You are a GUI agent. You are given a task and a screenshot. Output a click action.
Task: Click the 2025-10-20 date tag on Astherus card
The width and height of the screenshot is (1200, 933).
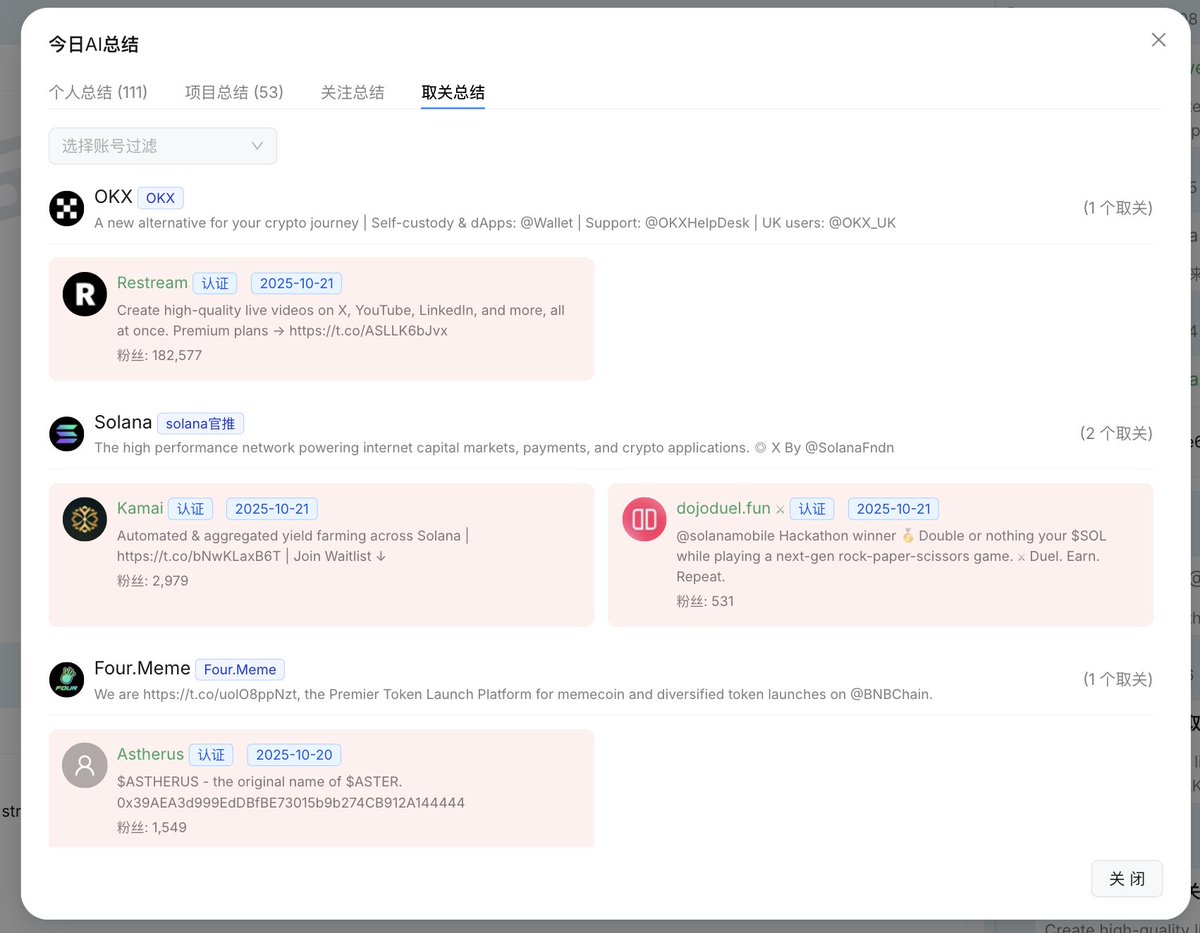pyautogui.click(x=293, y=754)
